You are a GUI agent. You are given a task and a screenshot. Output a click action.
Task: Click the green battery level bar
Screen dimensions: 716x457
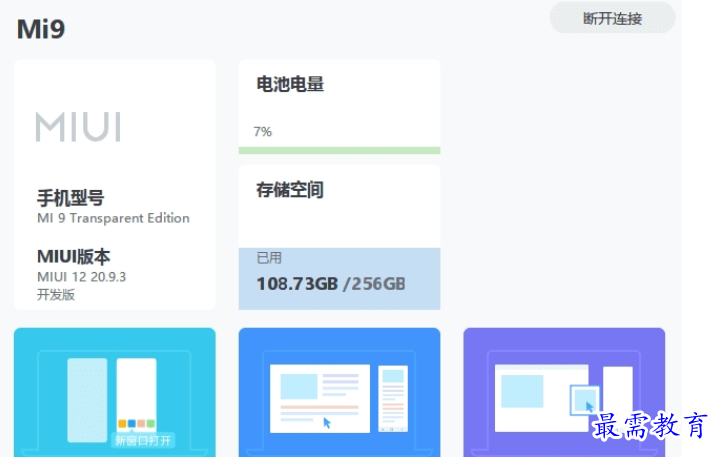[339, 150]
